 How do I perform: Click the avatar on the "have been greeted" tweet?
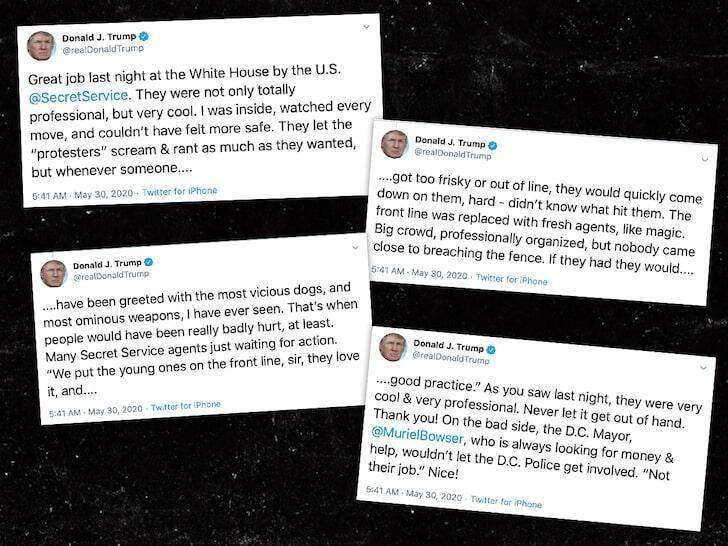coord(53,272)
